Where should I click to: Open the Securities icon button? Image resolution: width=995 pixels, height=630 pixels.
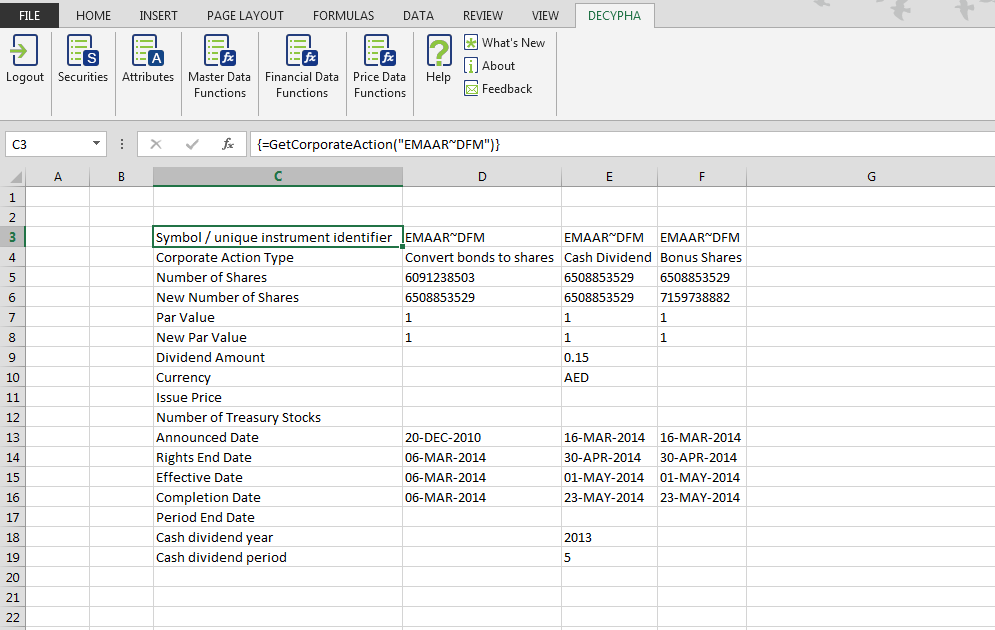point(82,51)
